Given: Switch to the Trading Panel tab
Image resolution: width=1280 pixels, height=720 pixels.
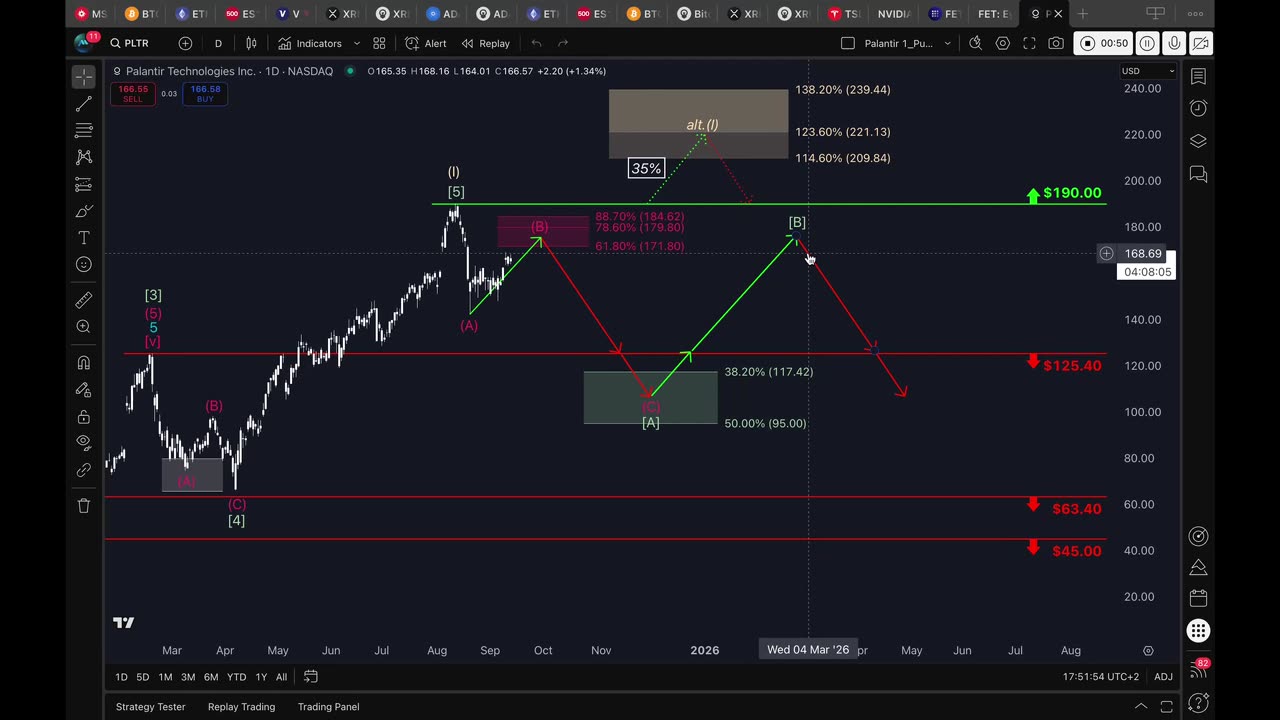Looking at the screenshot, I should [x=328, y=706].
